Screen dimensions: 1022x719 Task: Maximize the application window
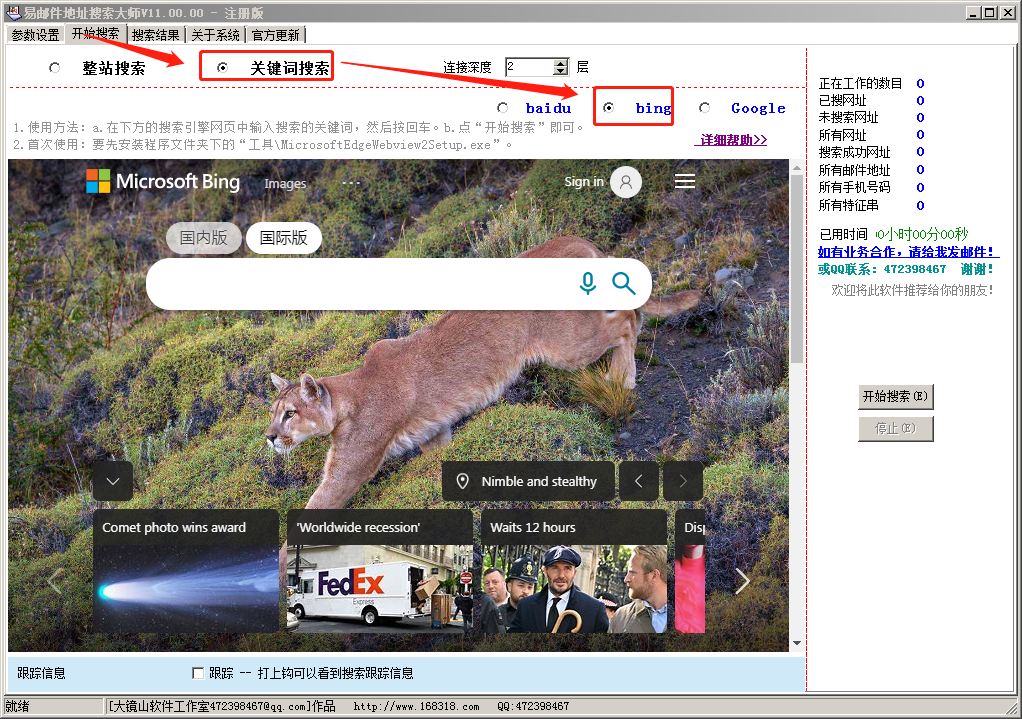click(x=989, y=12)
